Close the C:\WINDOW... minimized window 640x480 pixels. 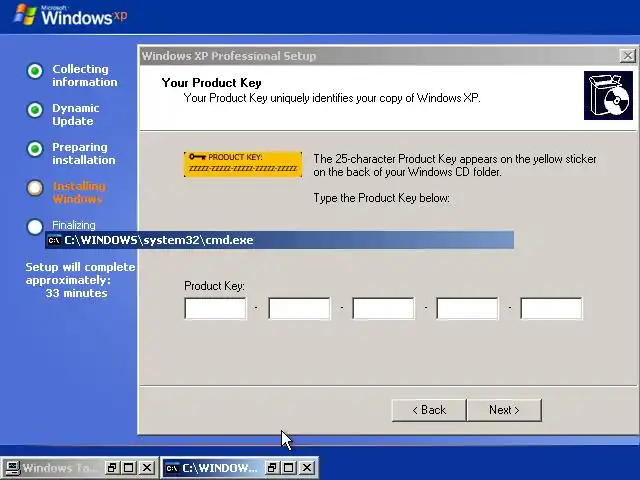coord(307,467)
